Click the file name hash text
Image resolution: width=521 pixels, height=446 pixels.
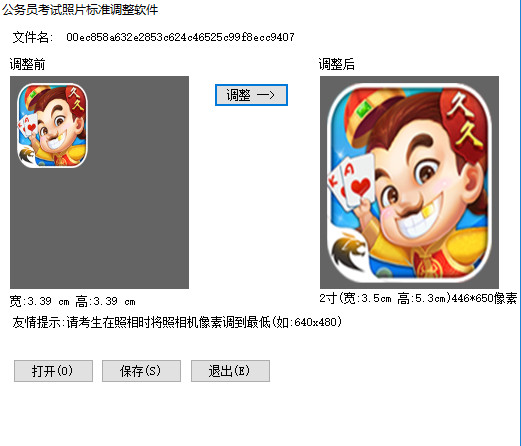(x=180, y=37)
